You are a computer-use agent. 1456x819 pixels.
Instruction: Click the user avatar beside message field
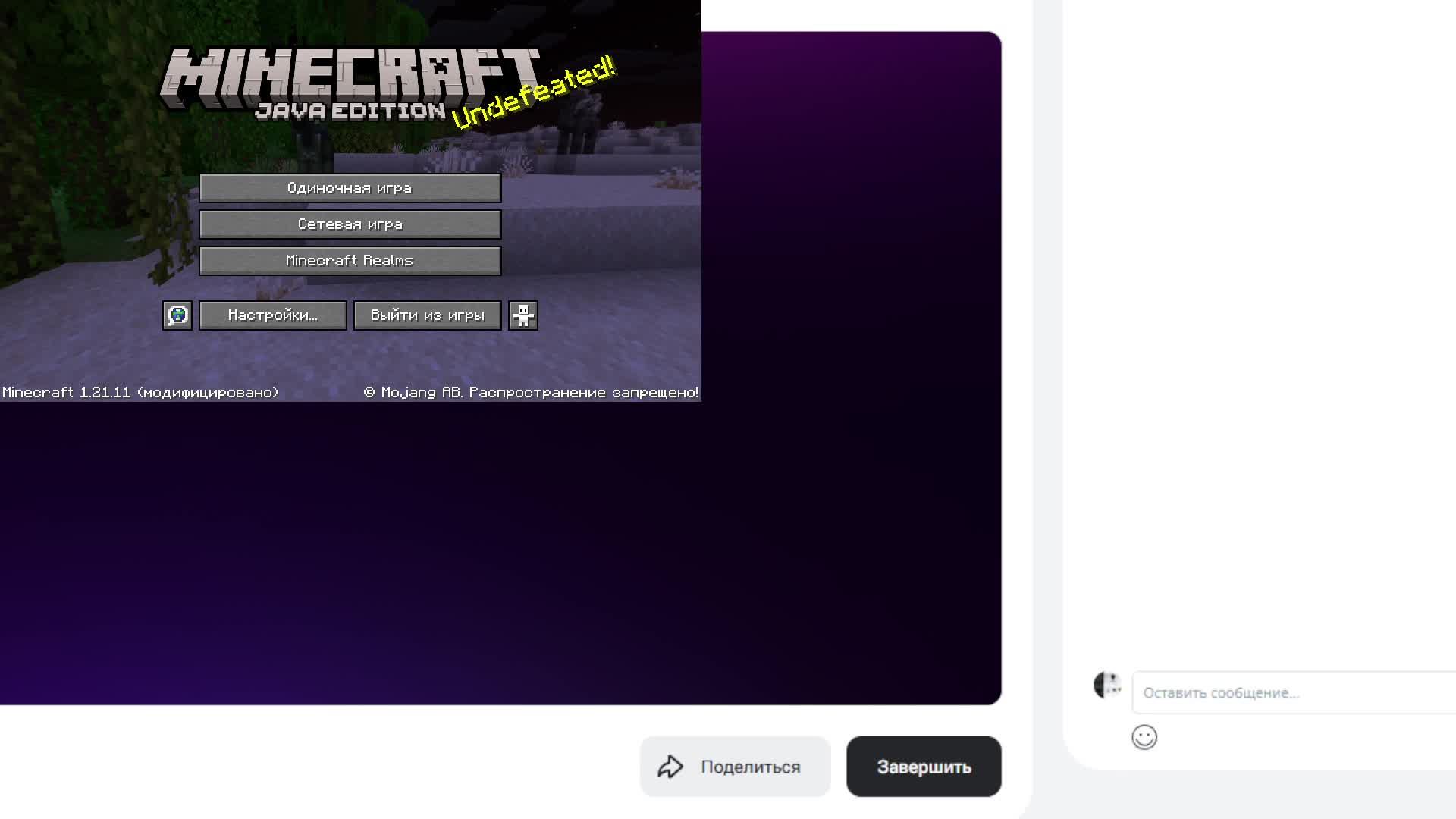[x=1107, y=685]
